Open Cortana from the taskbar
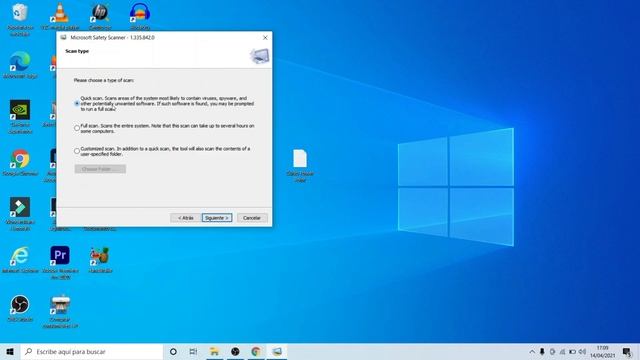The image size is (640, 360). 173,351
